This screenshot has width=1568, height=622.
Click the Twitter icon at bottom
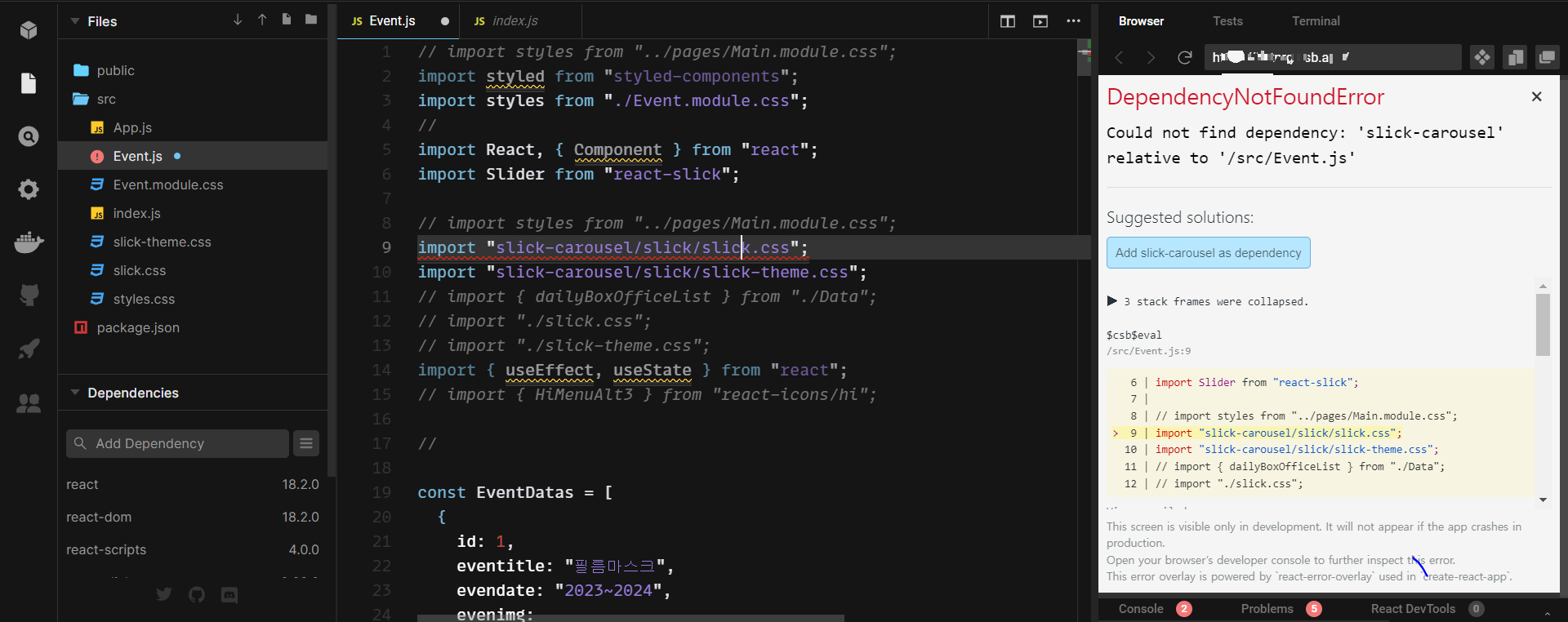[164, 594]
